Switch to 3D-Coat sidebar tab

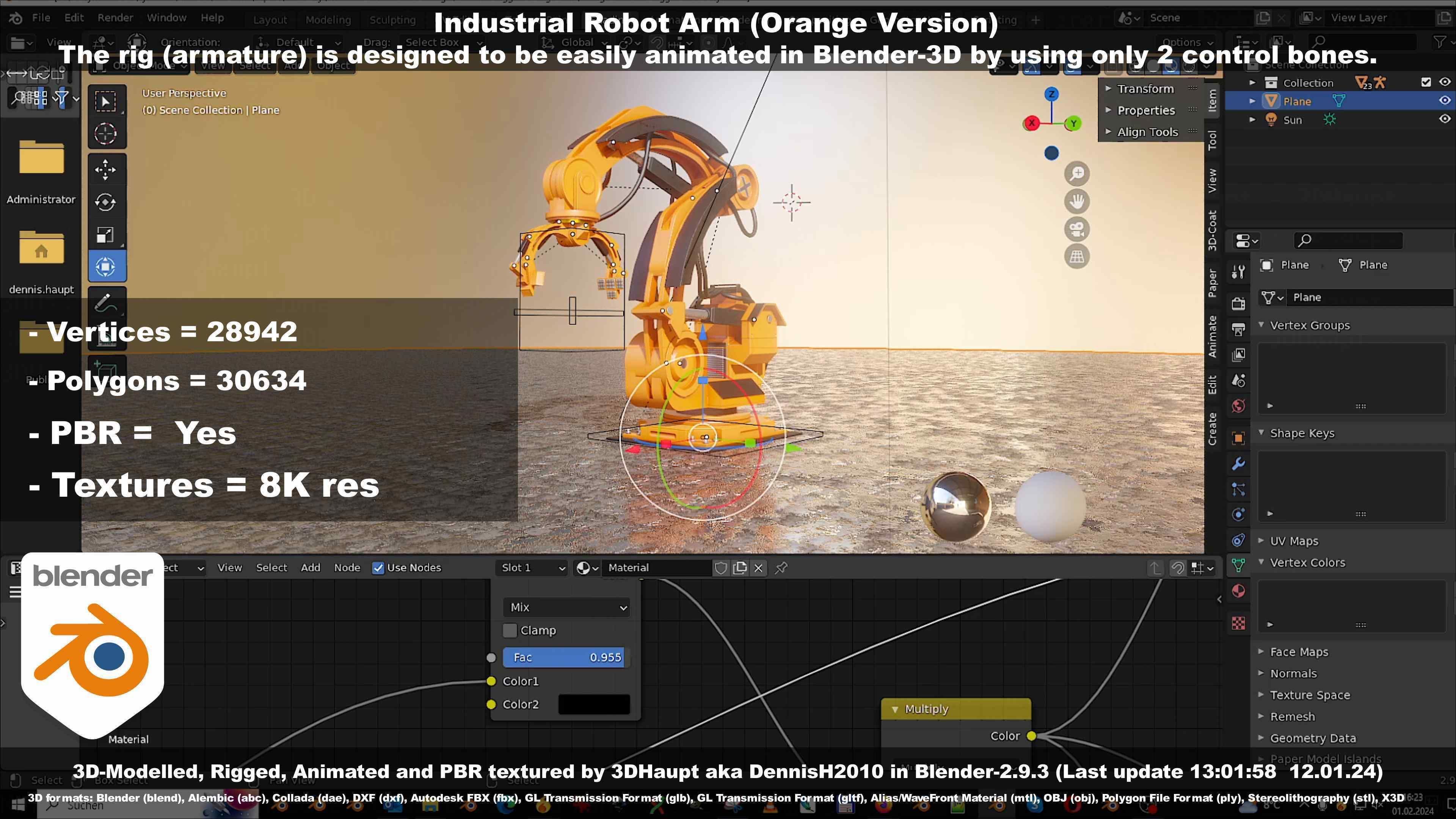(1213, 230)
